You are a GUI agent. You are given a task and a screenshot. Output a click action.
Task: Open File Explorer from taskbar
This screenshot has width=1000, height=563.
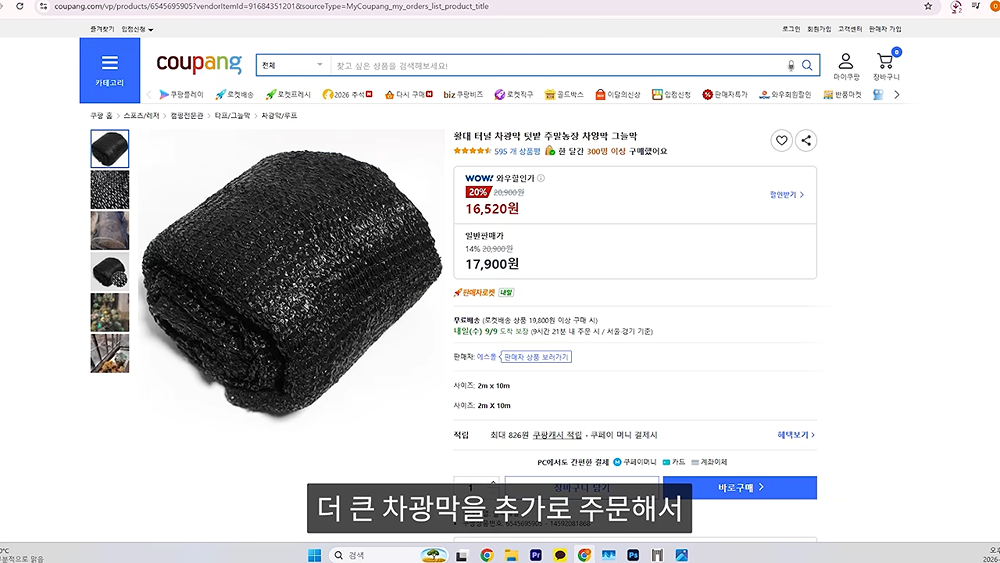[x=511, y=555]
